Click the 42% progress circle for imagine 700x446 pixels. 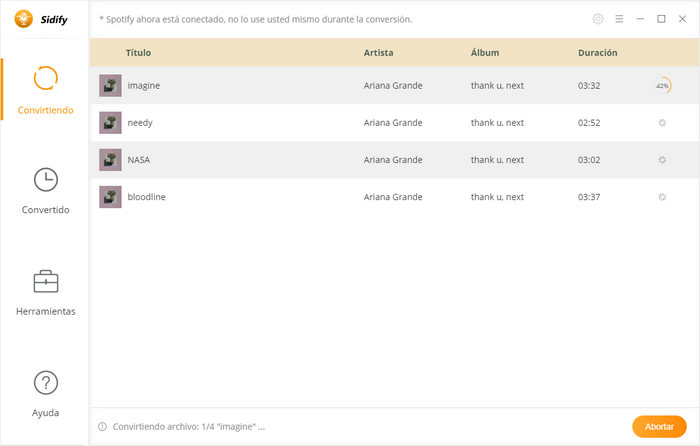(662, 85)
